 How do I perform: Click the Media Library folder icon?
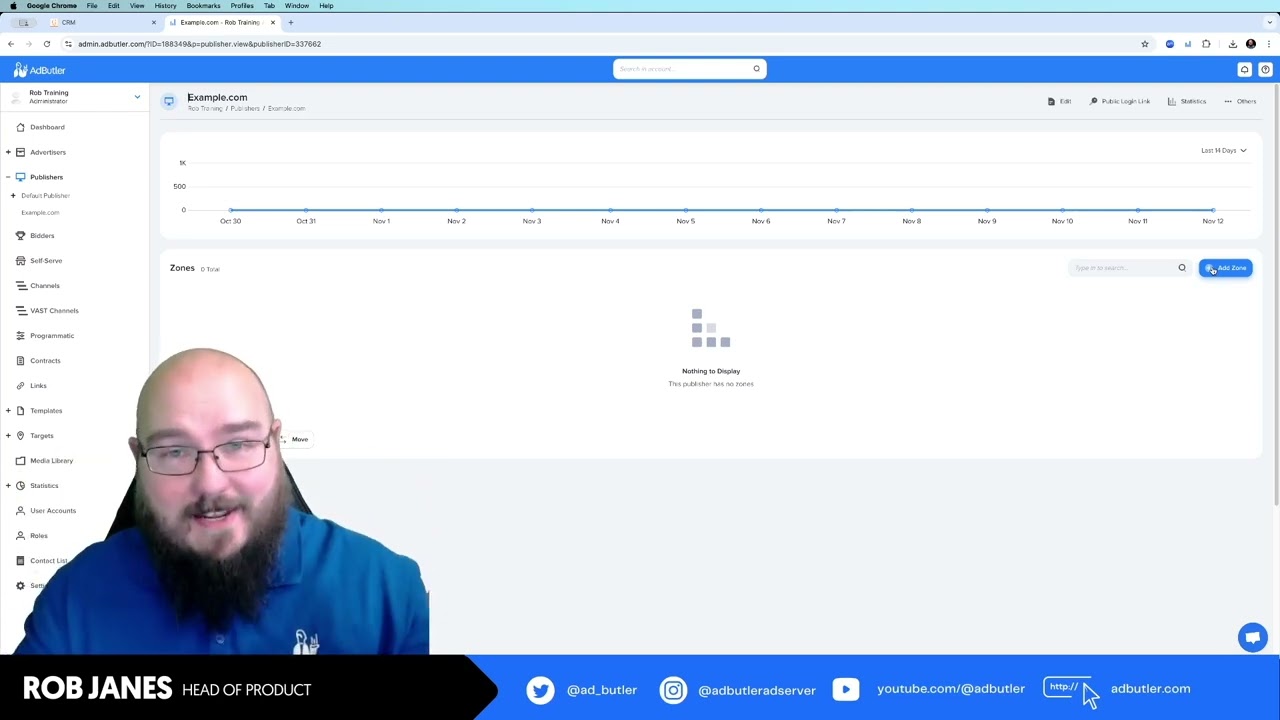(x=20, y=461)
